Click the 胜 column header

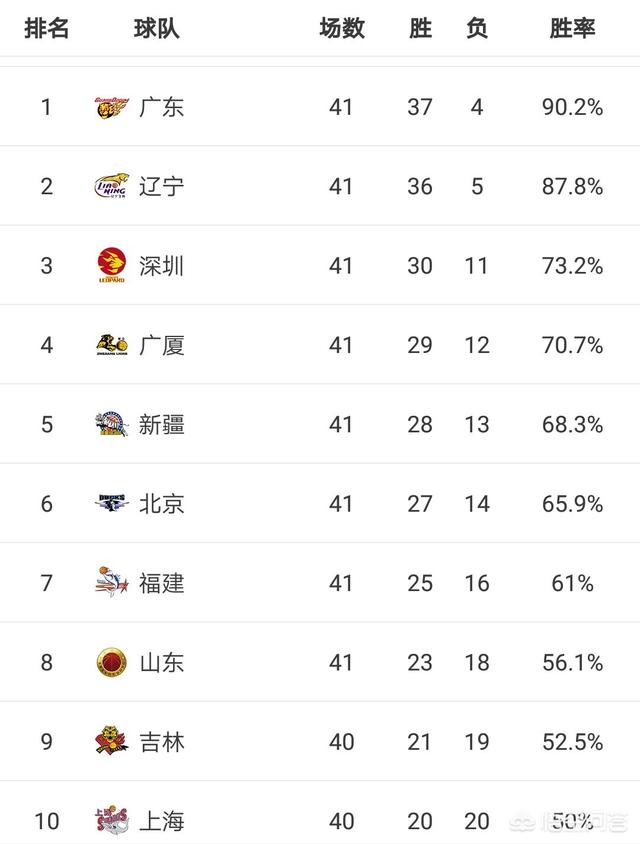tap(420, 28)
